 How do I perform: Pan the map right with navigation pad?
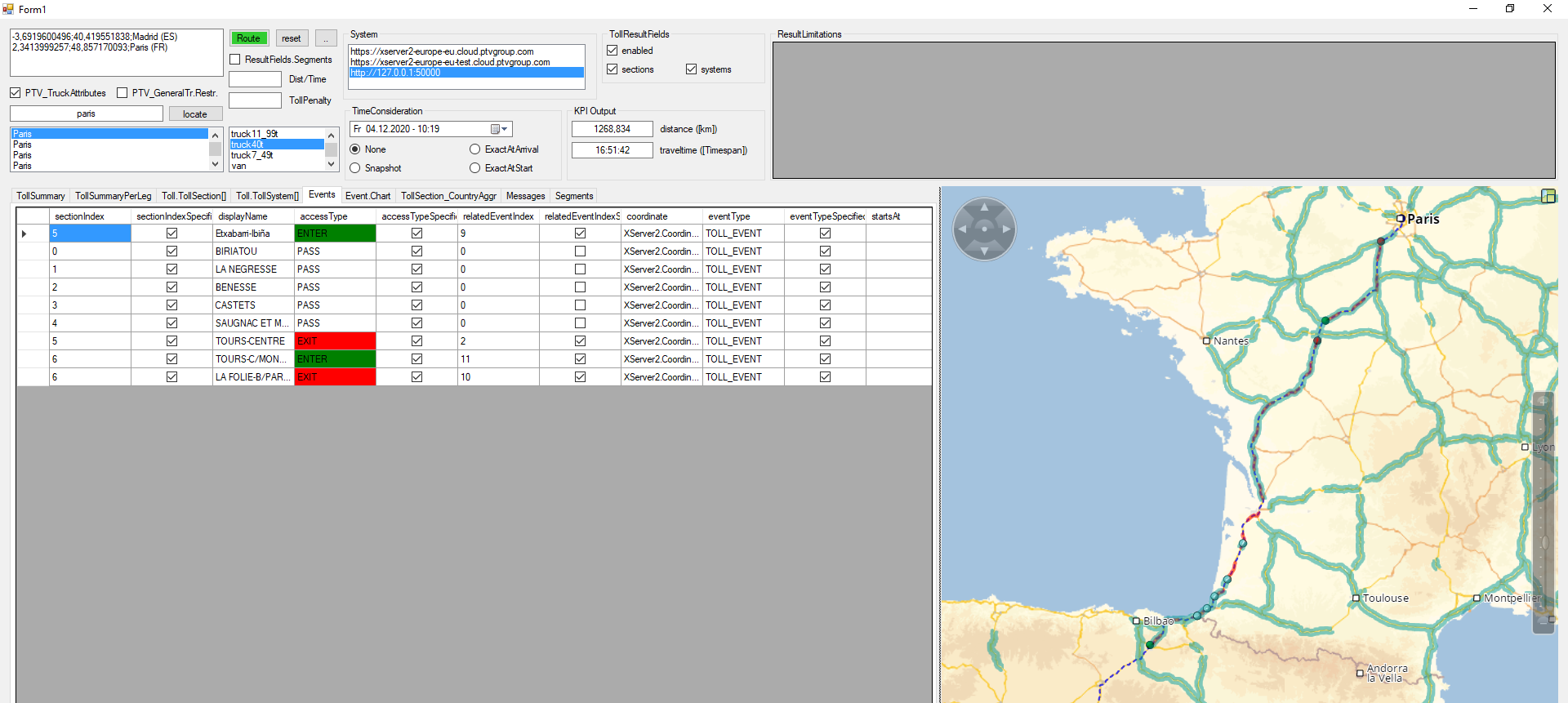coord(1006,229)
